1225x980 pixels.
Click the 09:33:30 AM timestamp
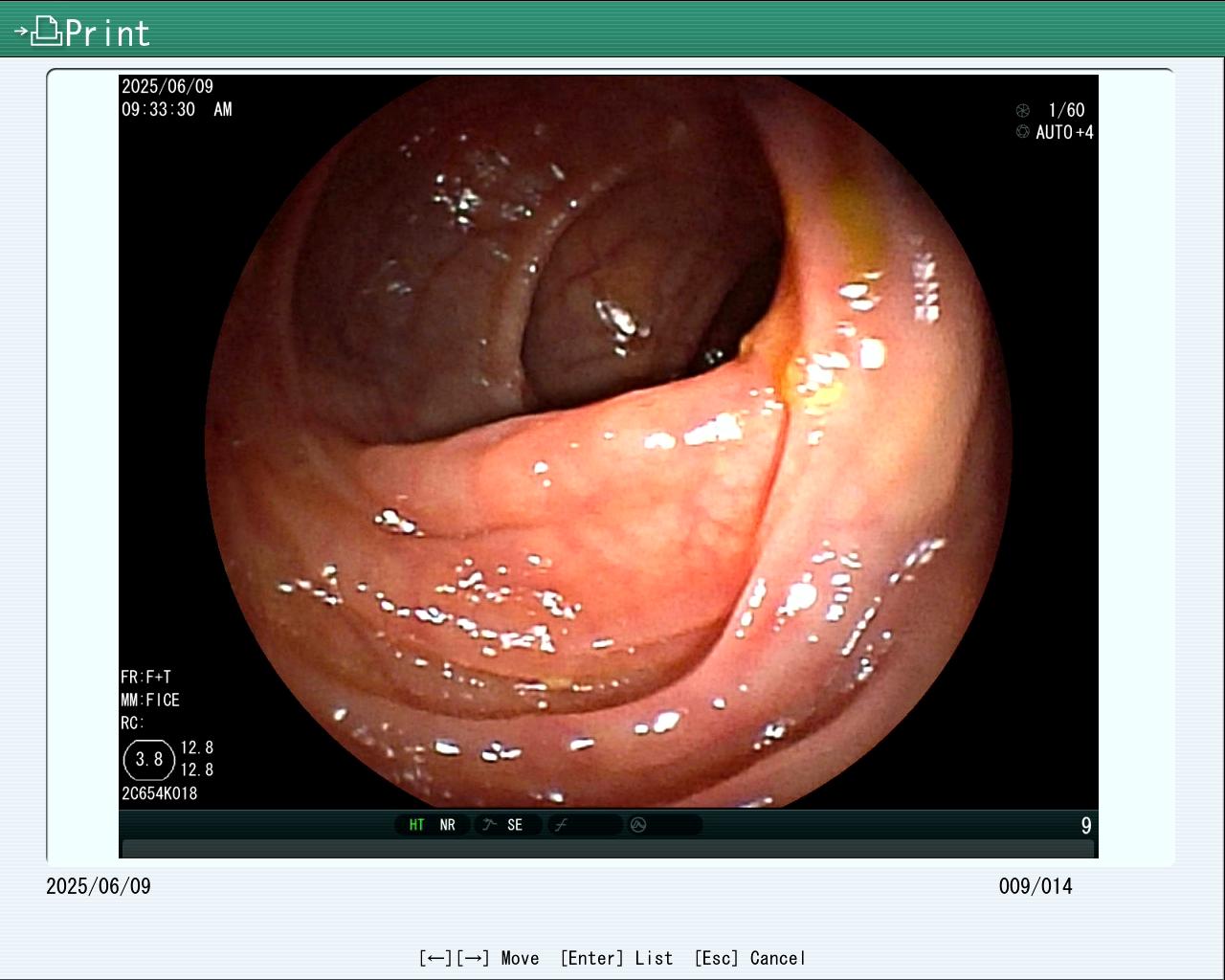point(176,109)
